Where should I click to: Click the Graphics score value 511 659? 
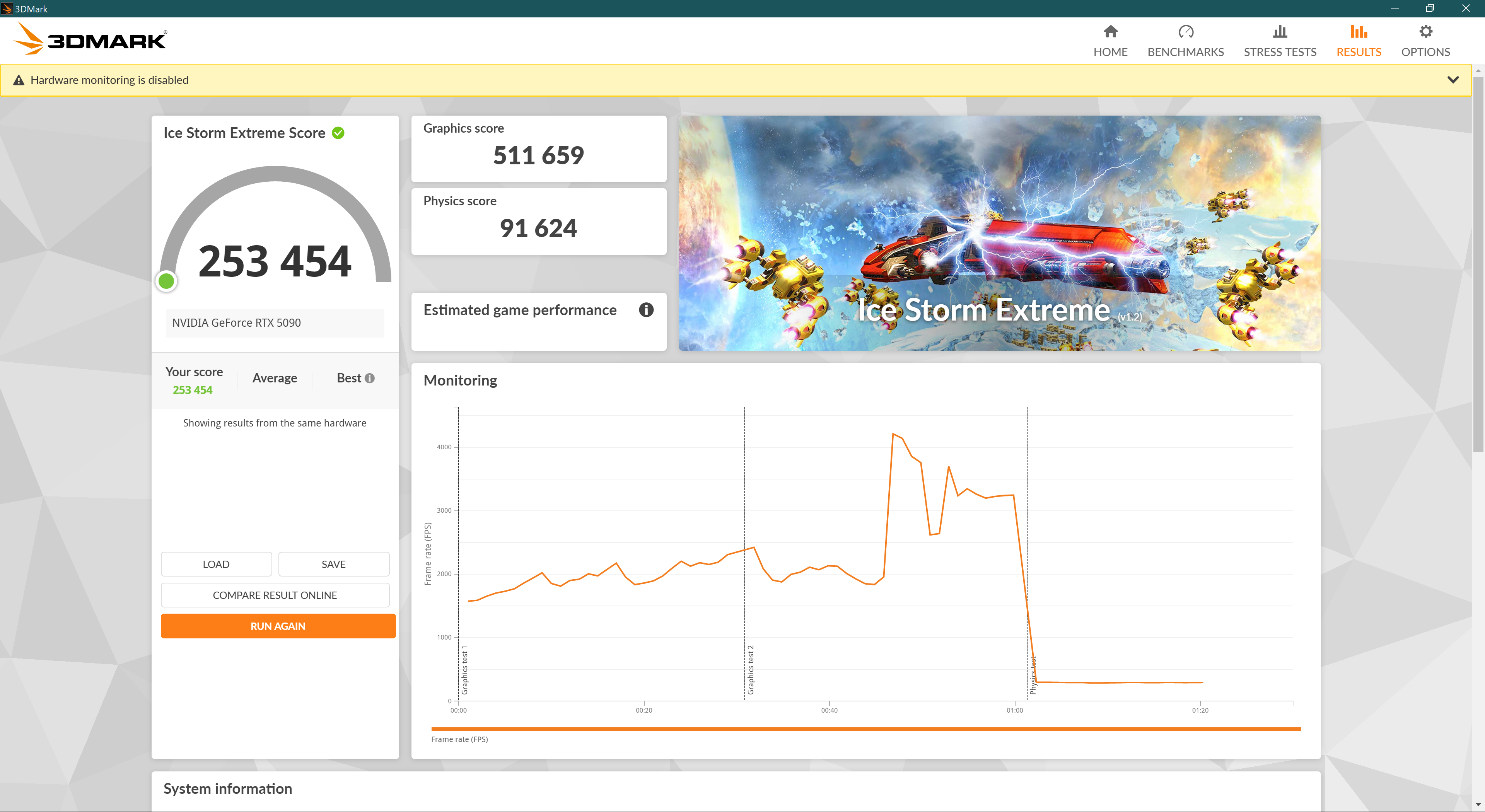click(x=538, y=155)
